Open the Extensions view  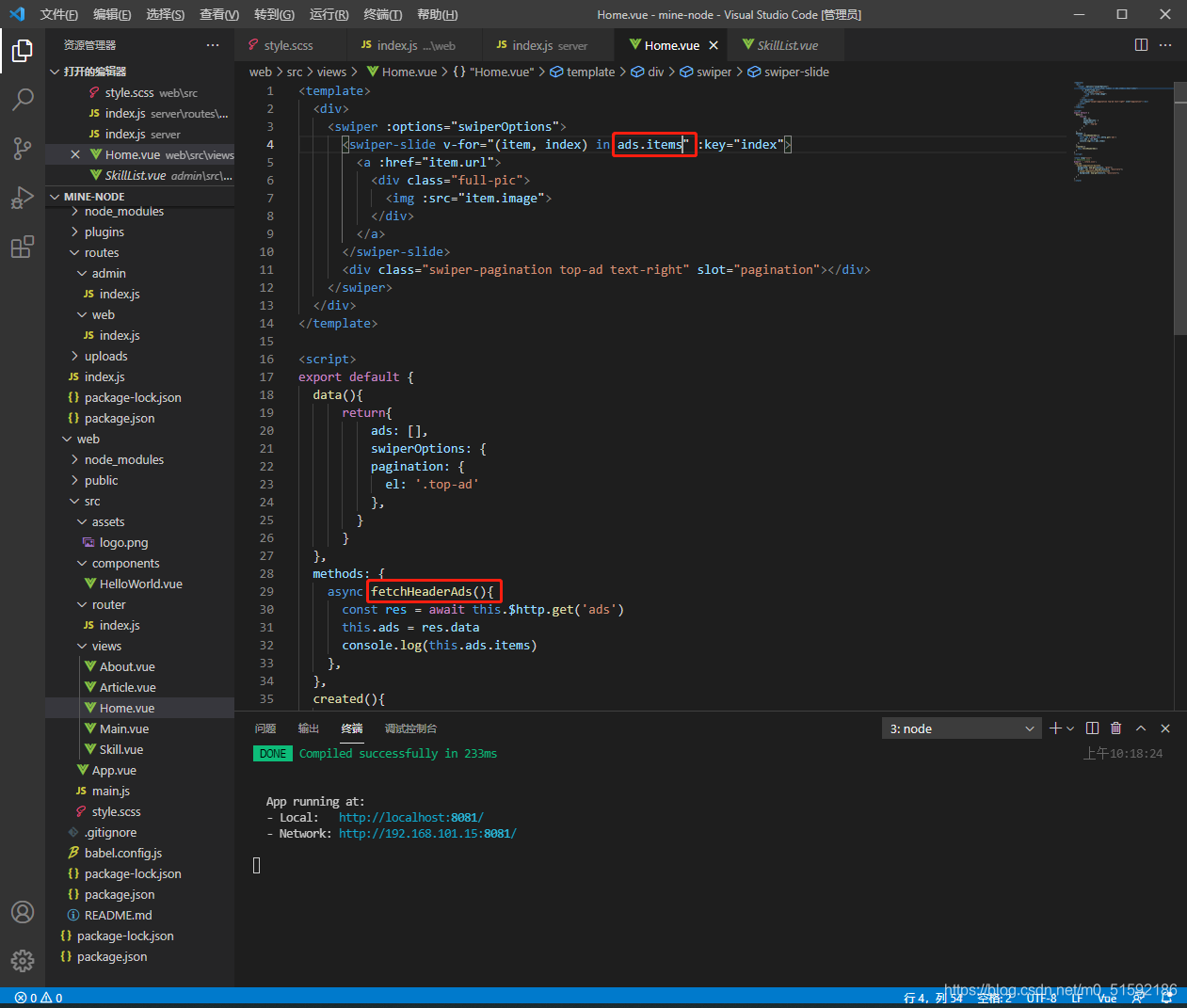click(x=23, y=248)
